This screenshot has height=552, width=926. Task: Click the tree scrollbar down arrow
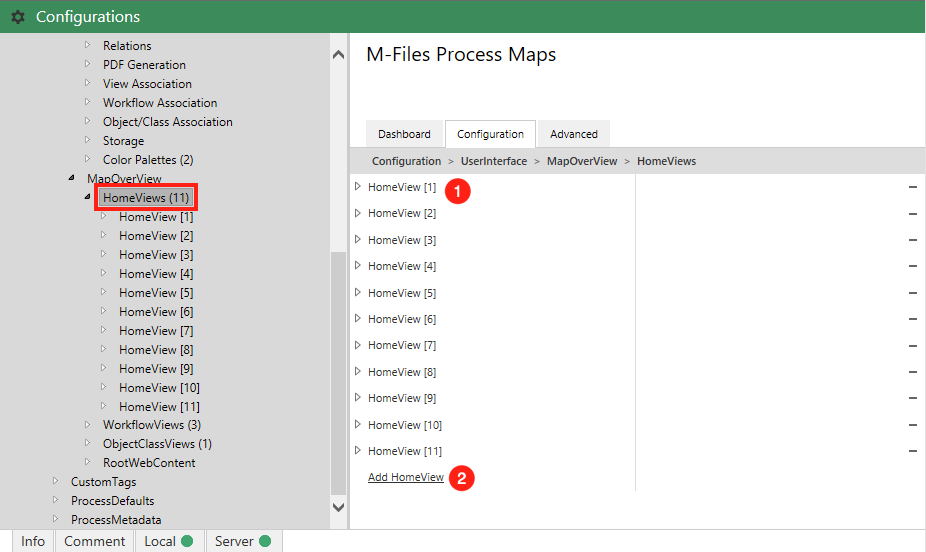(338, 507)
